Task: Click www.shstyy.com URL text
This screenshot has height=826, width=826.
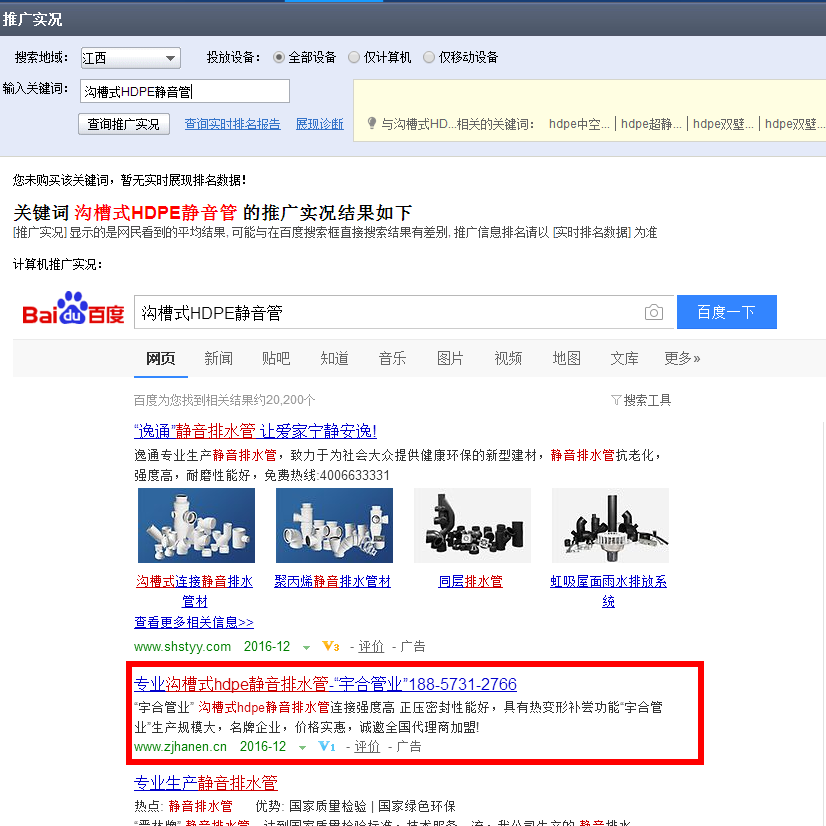Action: coord(182,646)
